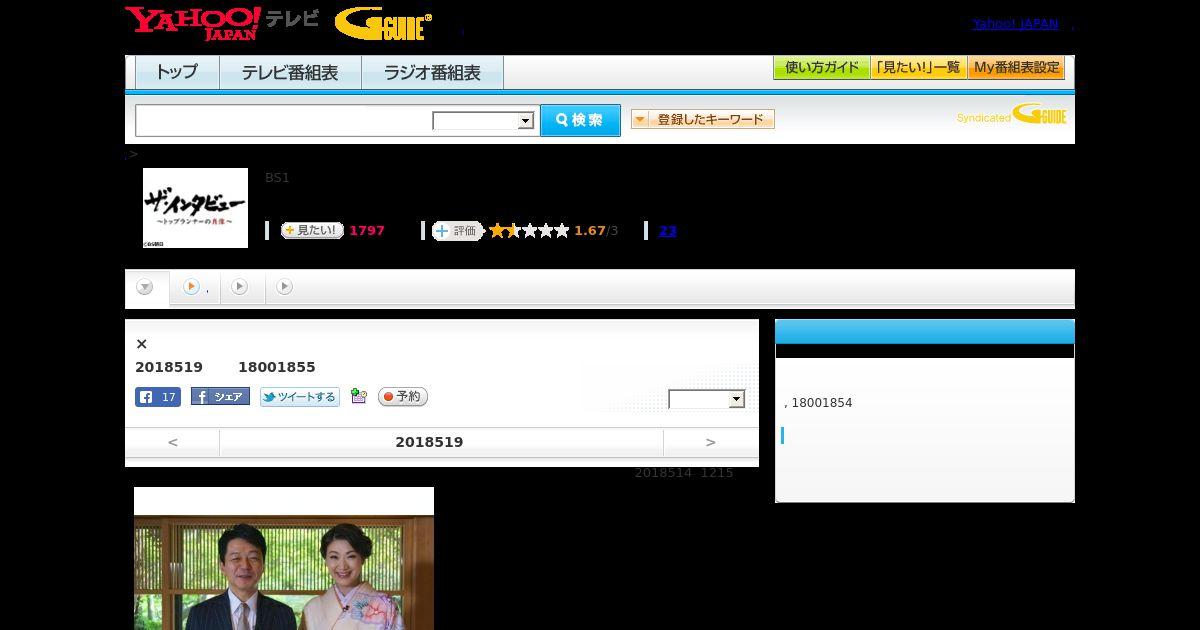
Task: Set rating using the star bar
Action: pyautogui.click(x=529, y=231)
